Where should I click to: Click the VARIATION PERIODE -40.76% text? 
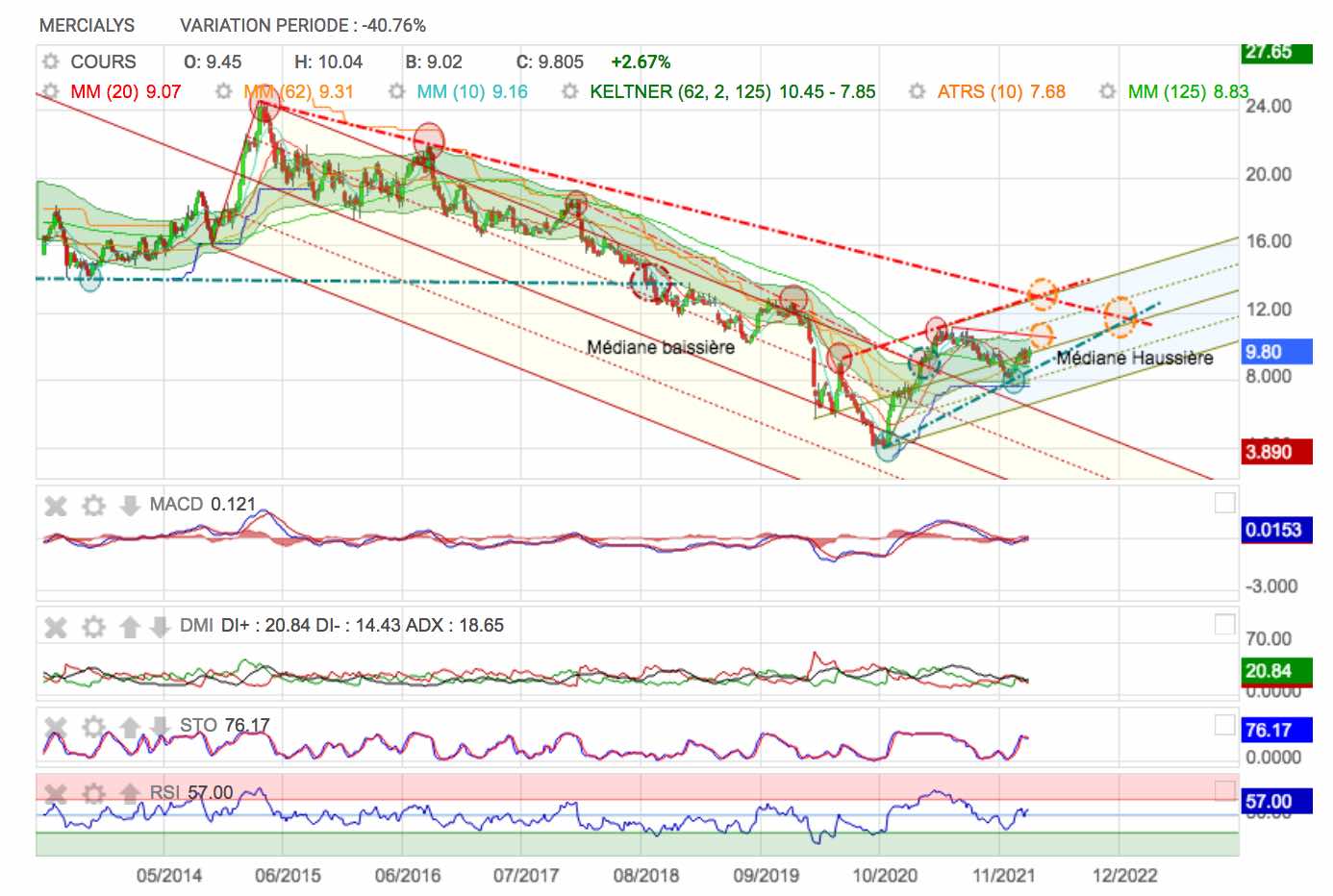pyautogui.click(x=303, y=25)
